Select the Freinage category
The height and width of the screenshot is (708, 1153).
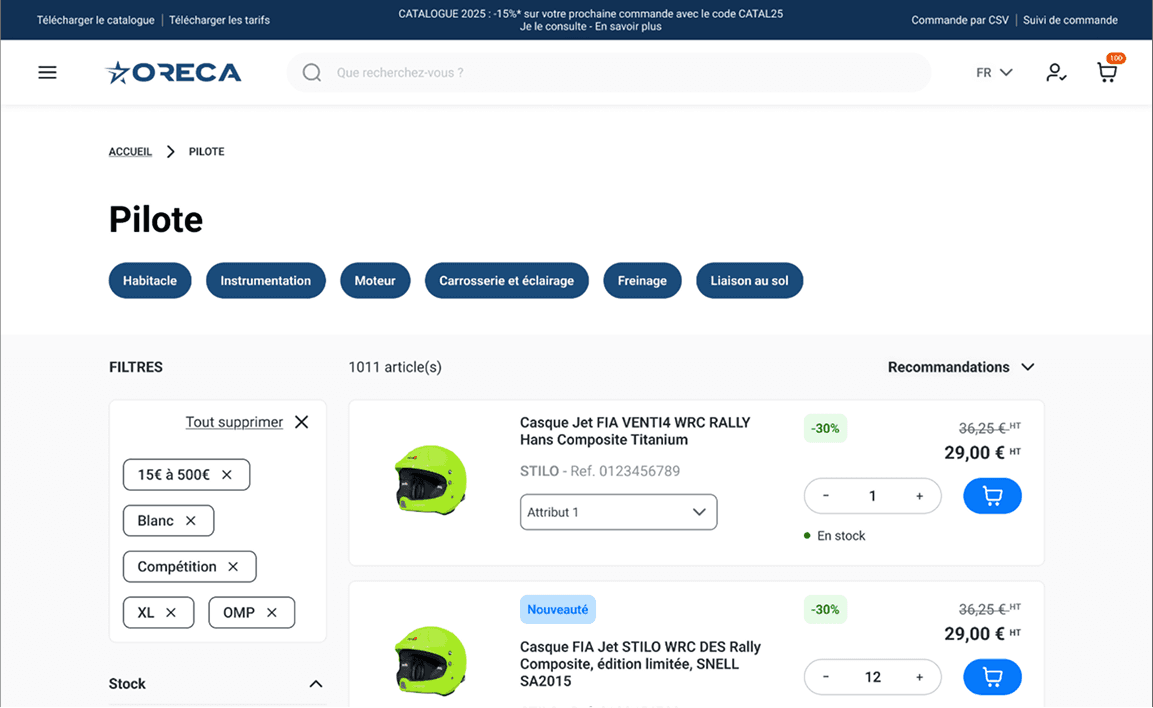pyautogui.click(x=642, y=280)
